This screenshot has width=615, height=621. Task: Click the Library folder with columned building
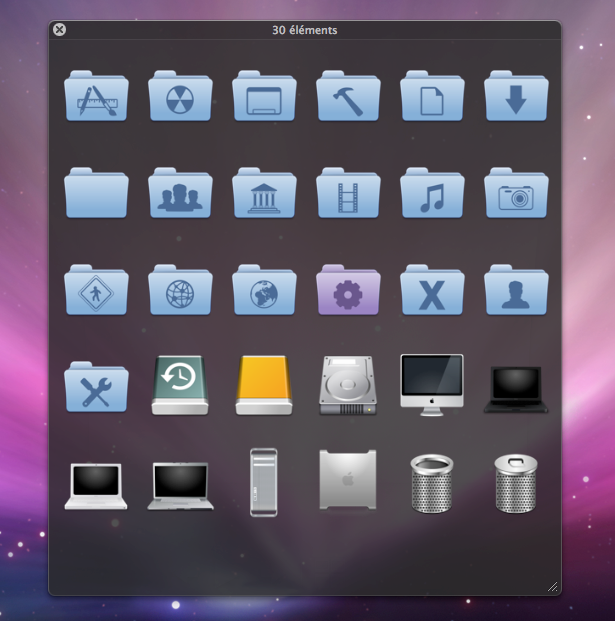(264, 193)
